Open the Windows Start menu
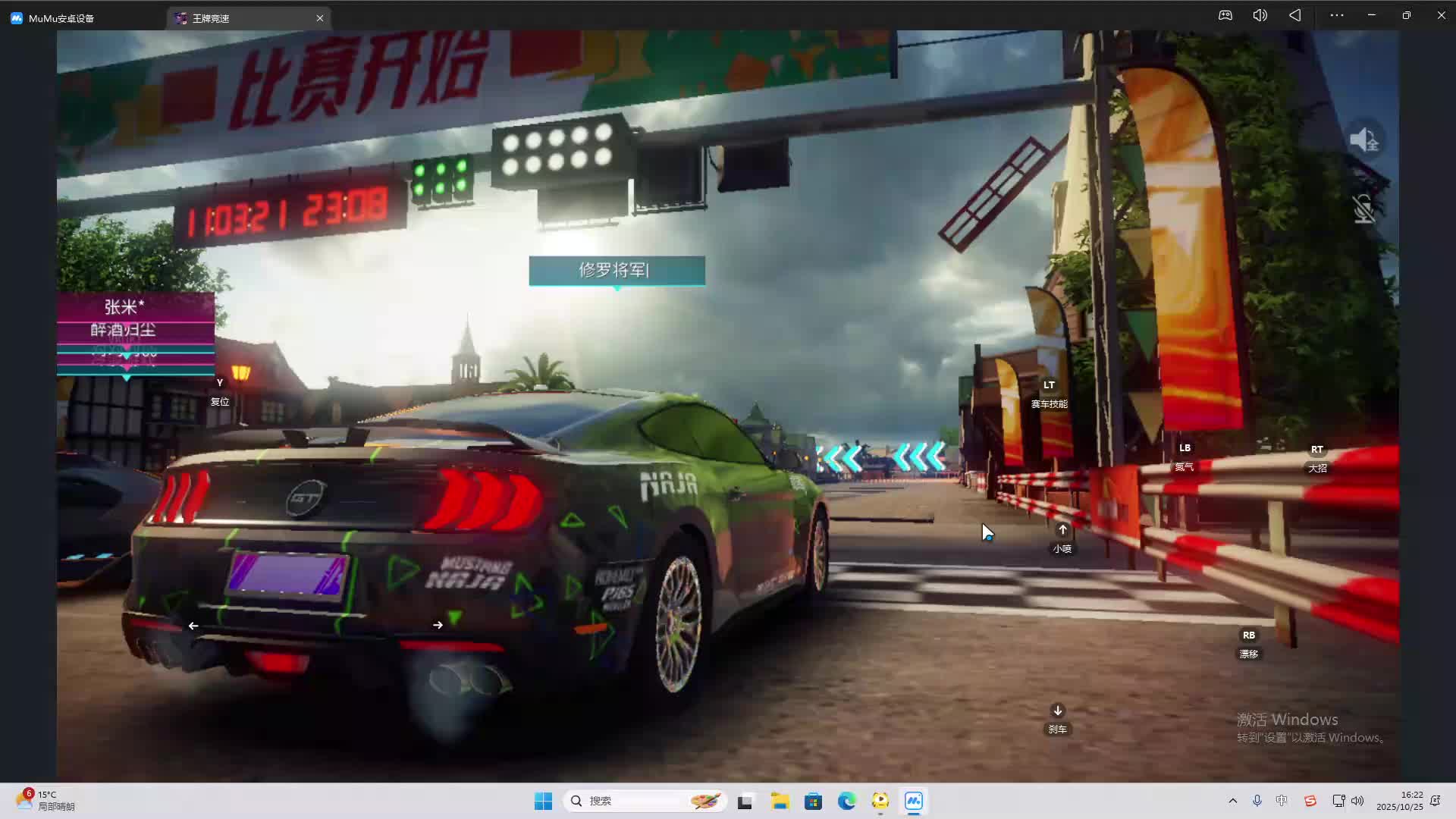The image size is (1456, 819). click(x=543, y=801)
